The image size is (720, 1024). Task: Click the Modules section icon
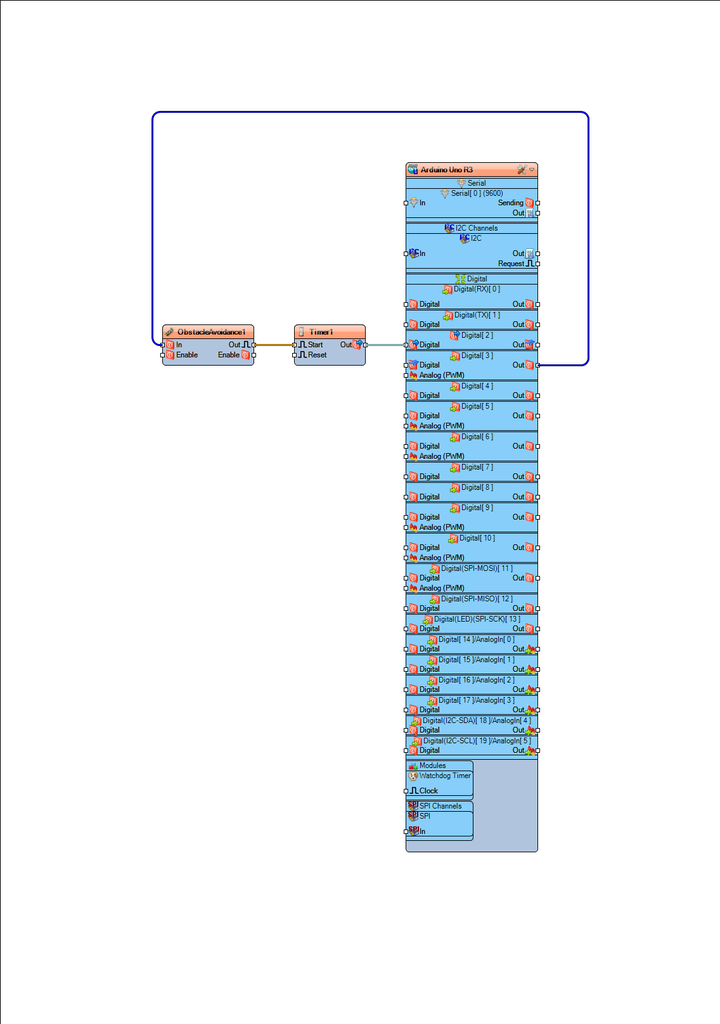pos(412,765)
